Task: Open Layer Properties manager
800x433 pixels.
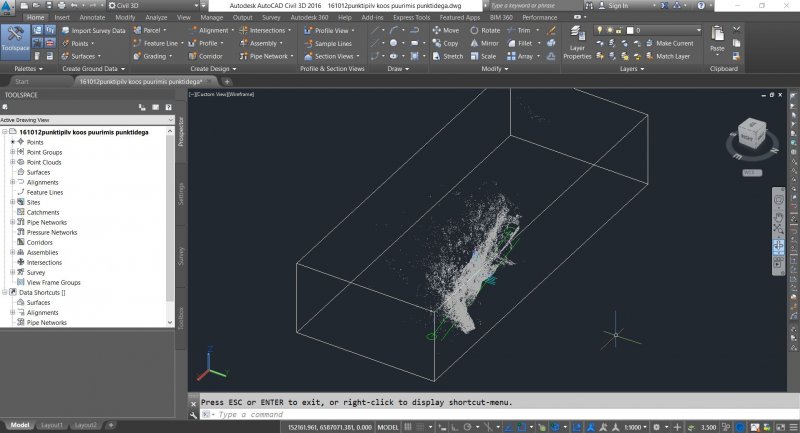Action: coord(577,43)
